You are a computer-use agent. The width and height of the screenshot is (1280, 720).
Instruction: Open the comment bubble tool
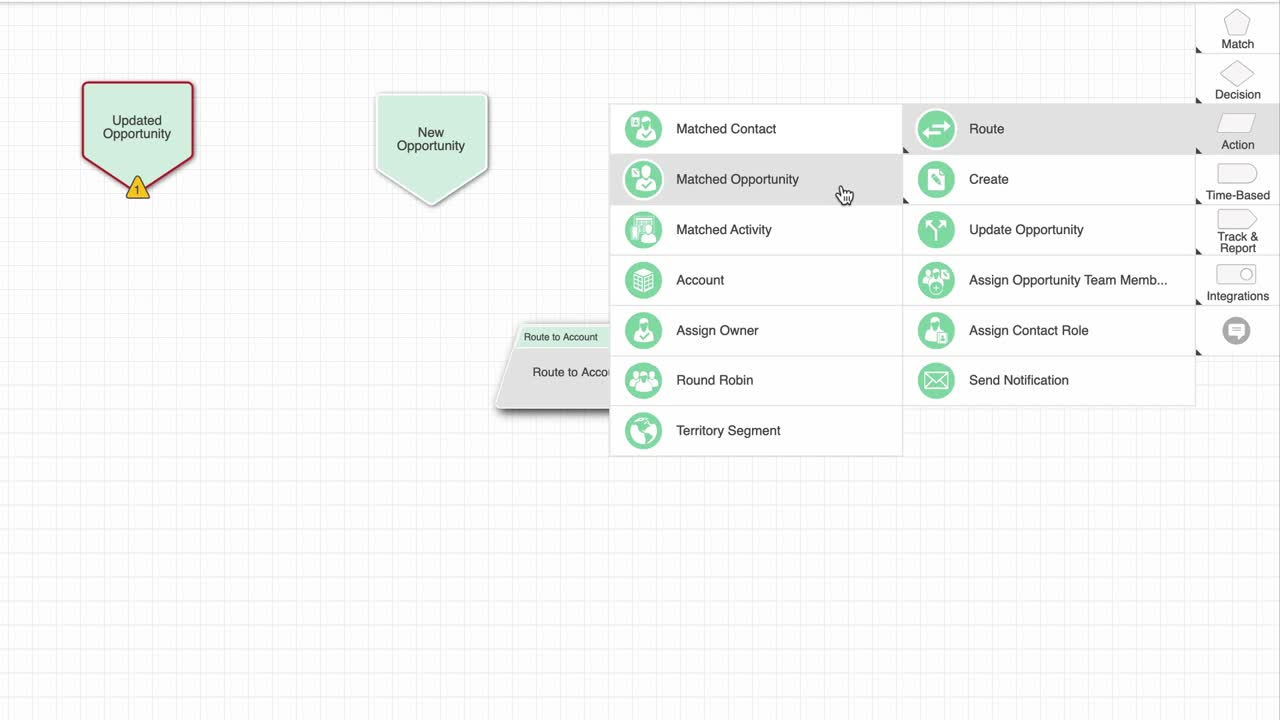pos(1237,331)
